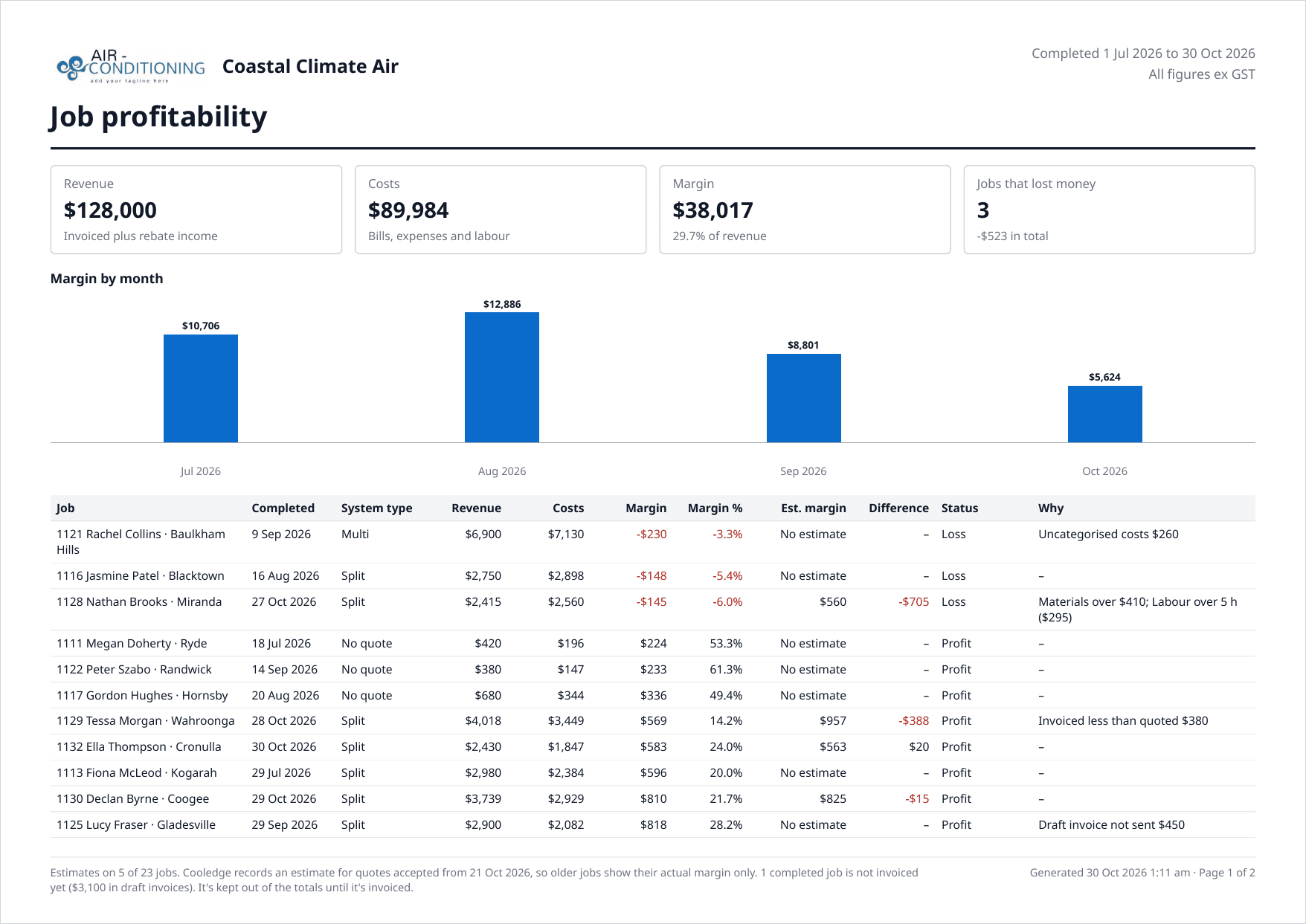Click the Completed column header
This screenshot has width=1306, height=924.
[x=283, y=508]
